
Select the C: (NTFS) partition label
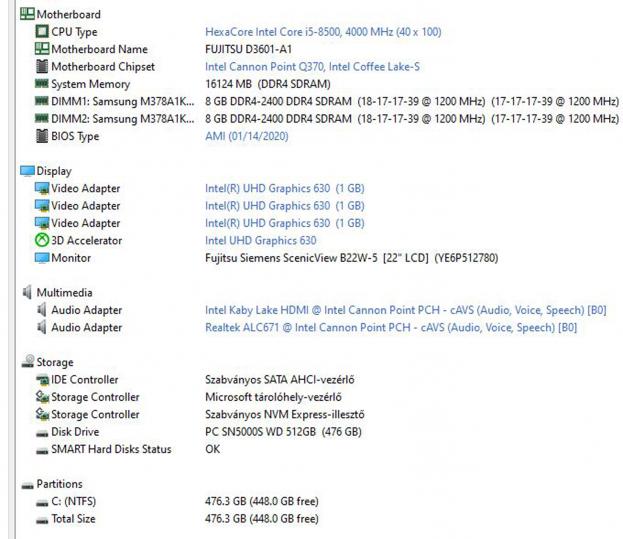point(74,501)
